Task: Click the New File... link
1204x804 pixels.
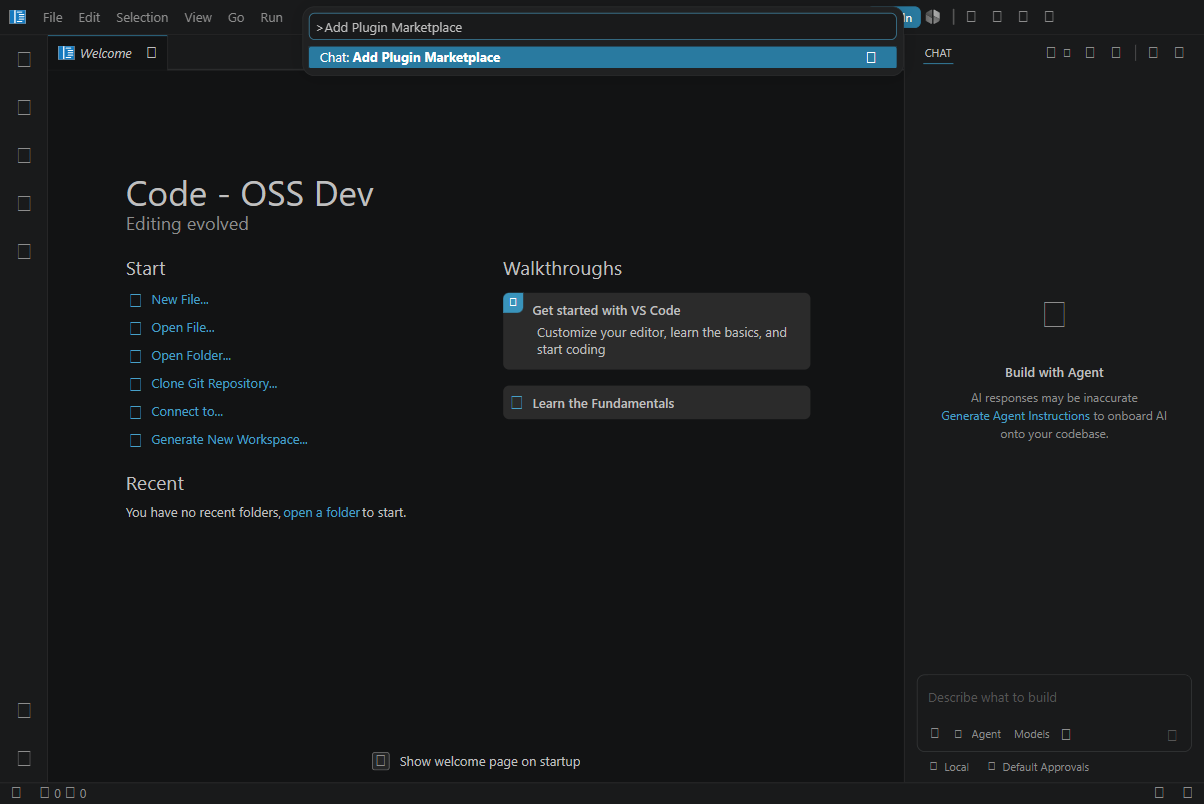Action: (x=180, y=300)
